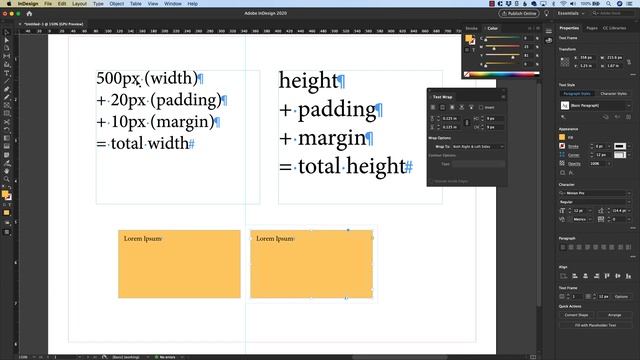
Task: Click the second Lorem Ipsum orange frame
Action: pos(311,264)
